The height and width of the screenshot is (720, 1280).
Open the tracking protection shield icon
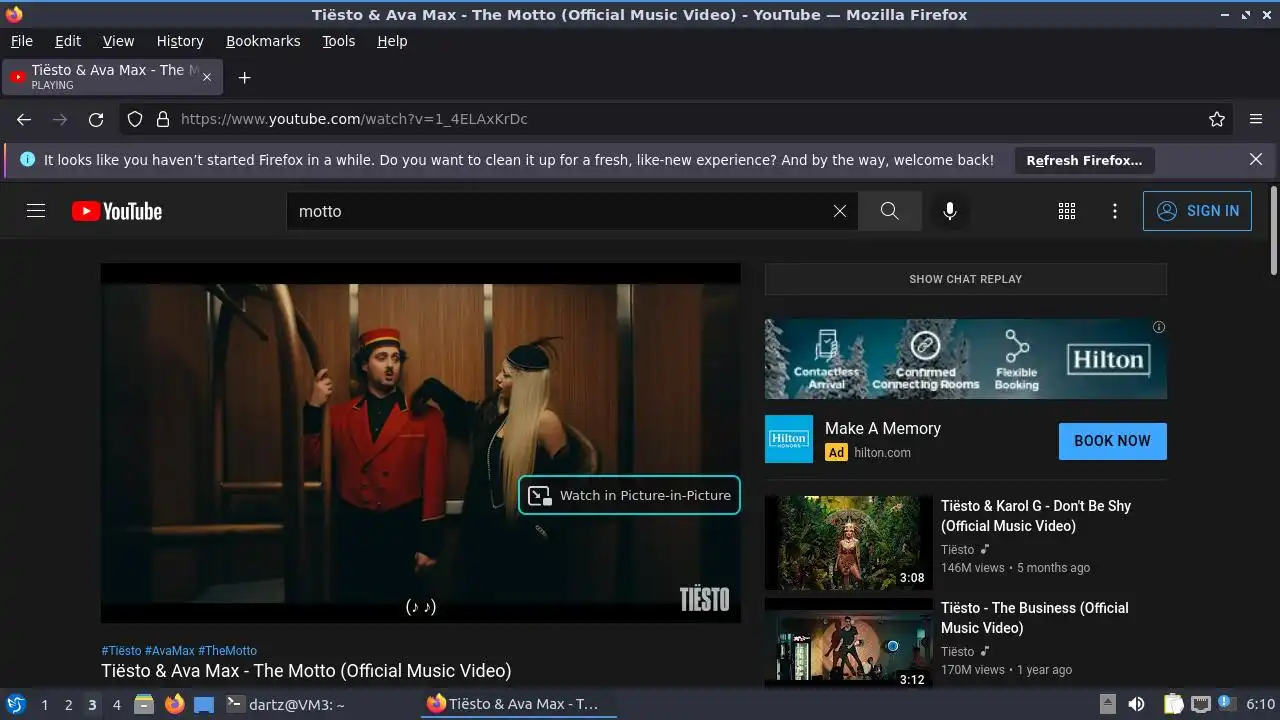coord(135,119)
